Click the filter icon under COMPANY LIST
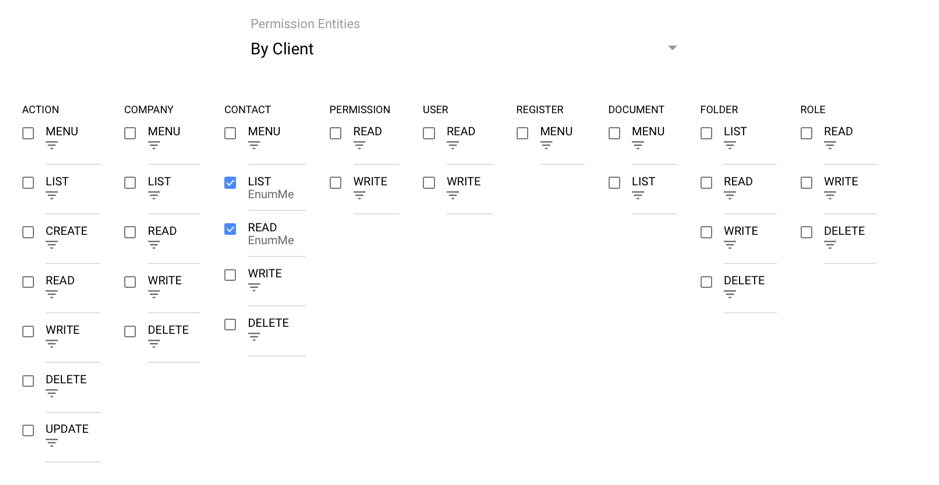 click(x=154, y=195)
